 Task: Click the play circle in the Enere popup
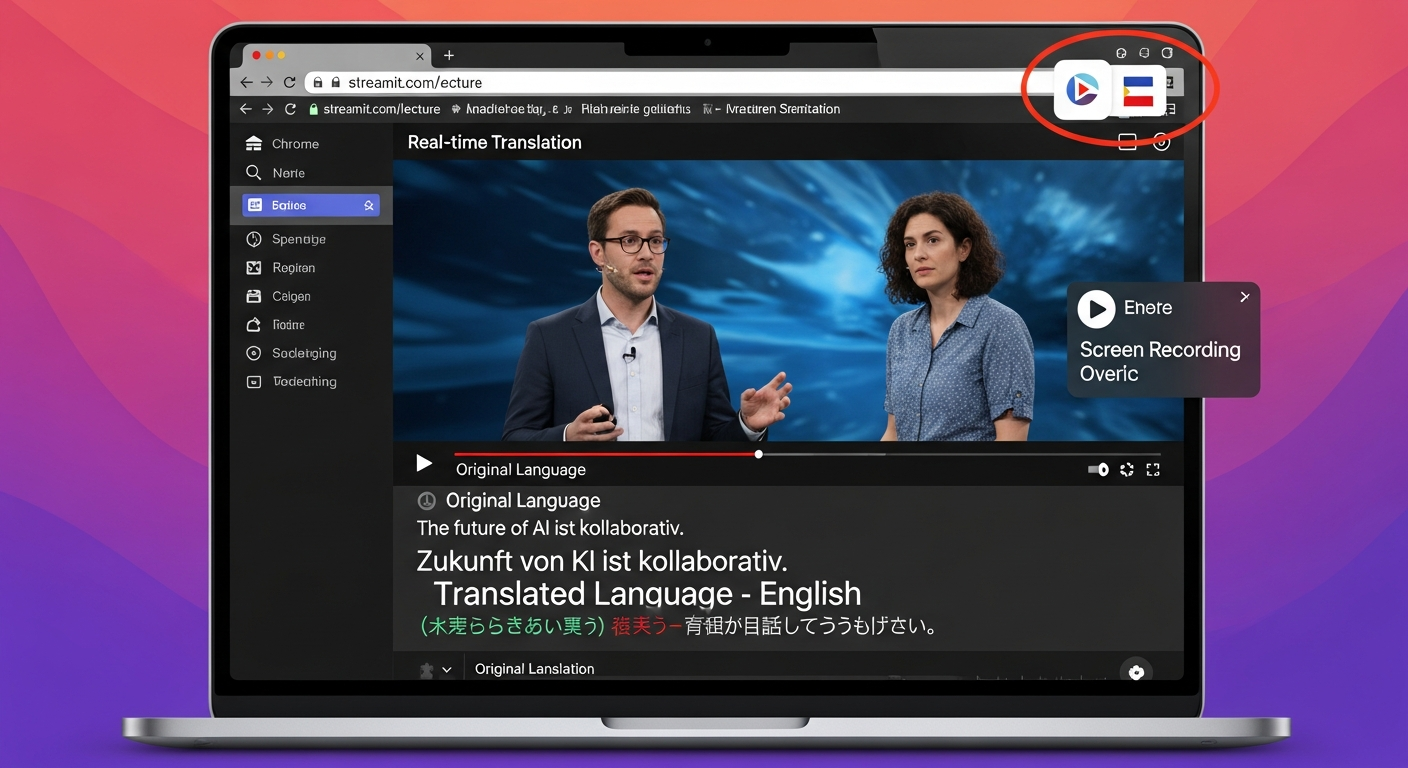1096,309
